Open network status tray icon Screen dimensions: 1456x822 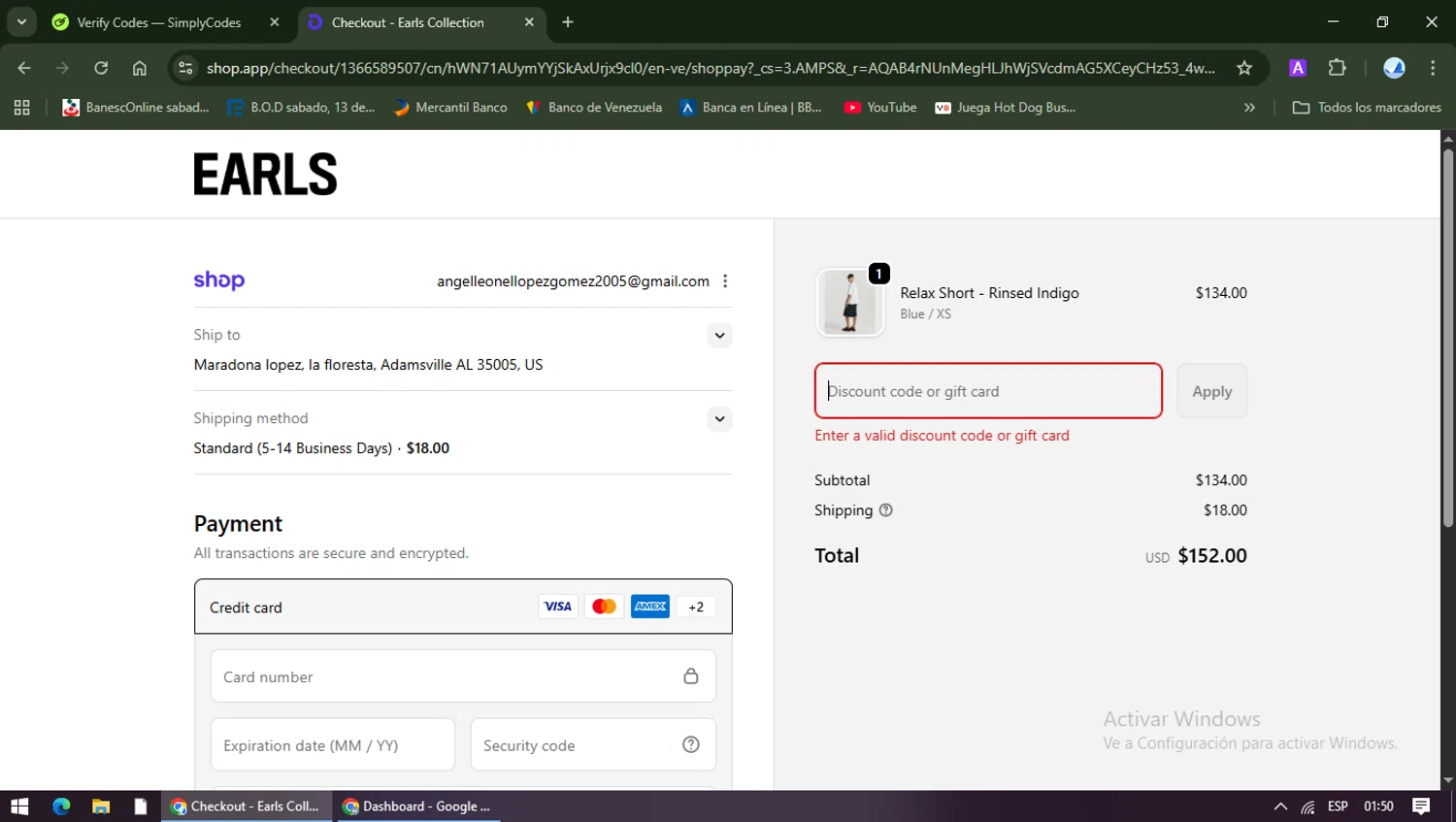(1308, 806)
